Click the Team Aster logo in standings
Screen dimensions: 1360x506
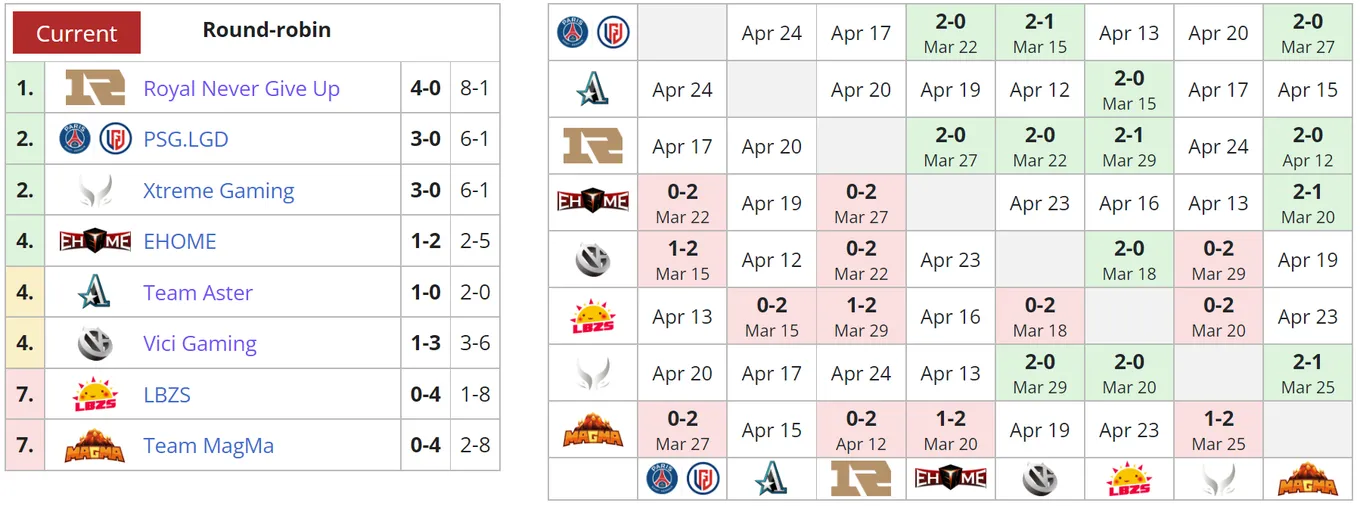[95, 292]
